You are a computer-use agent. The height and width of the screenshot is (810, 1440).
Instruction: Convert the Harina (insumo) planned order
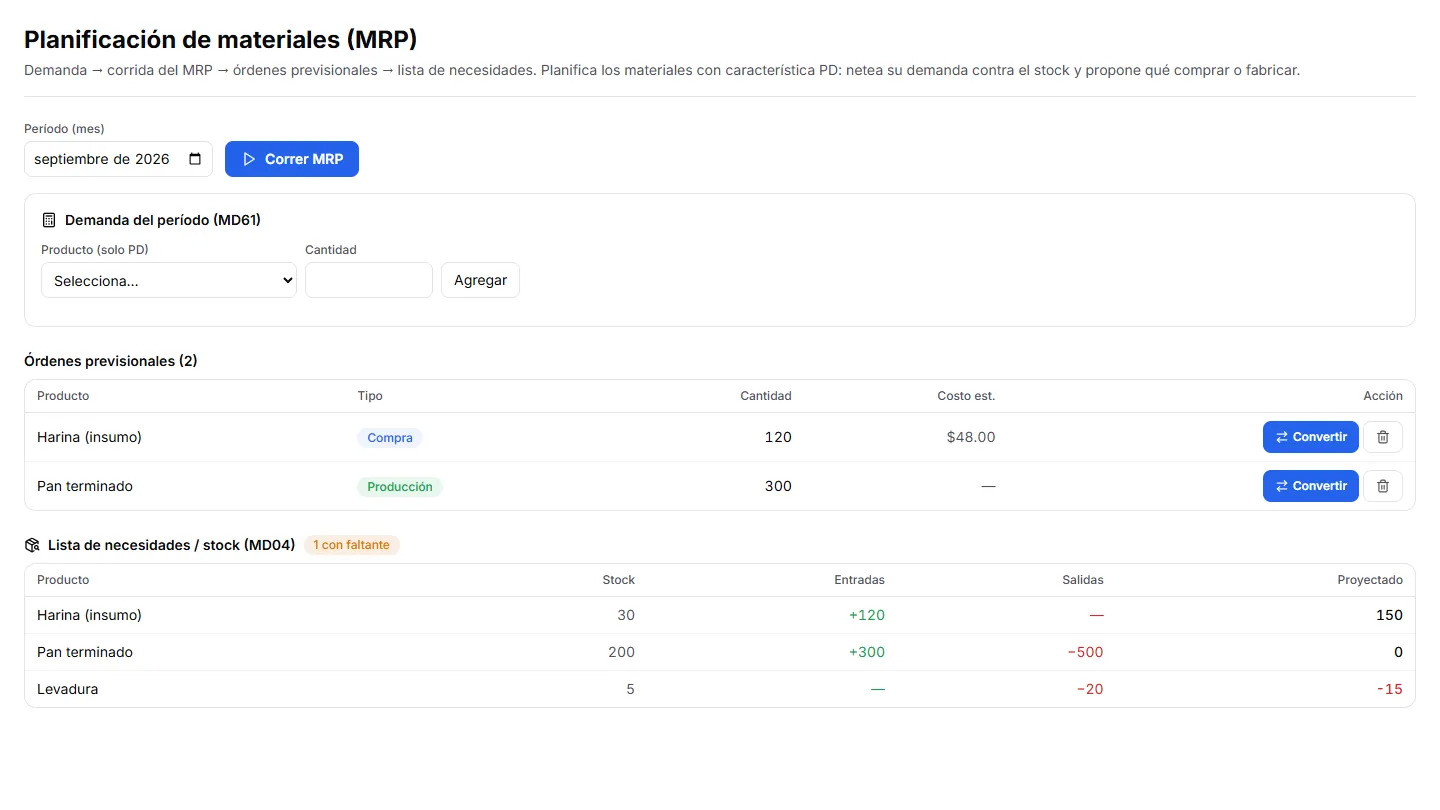[1311, 437]
